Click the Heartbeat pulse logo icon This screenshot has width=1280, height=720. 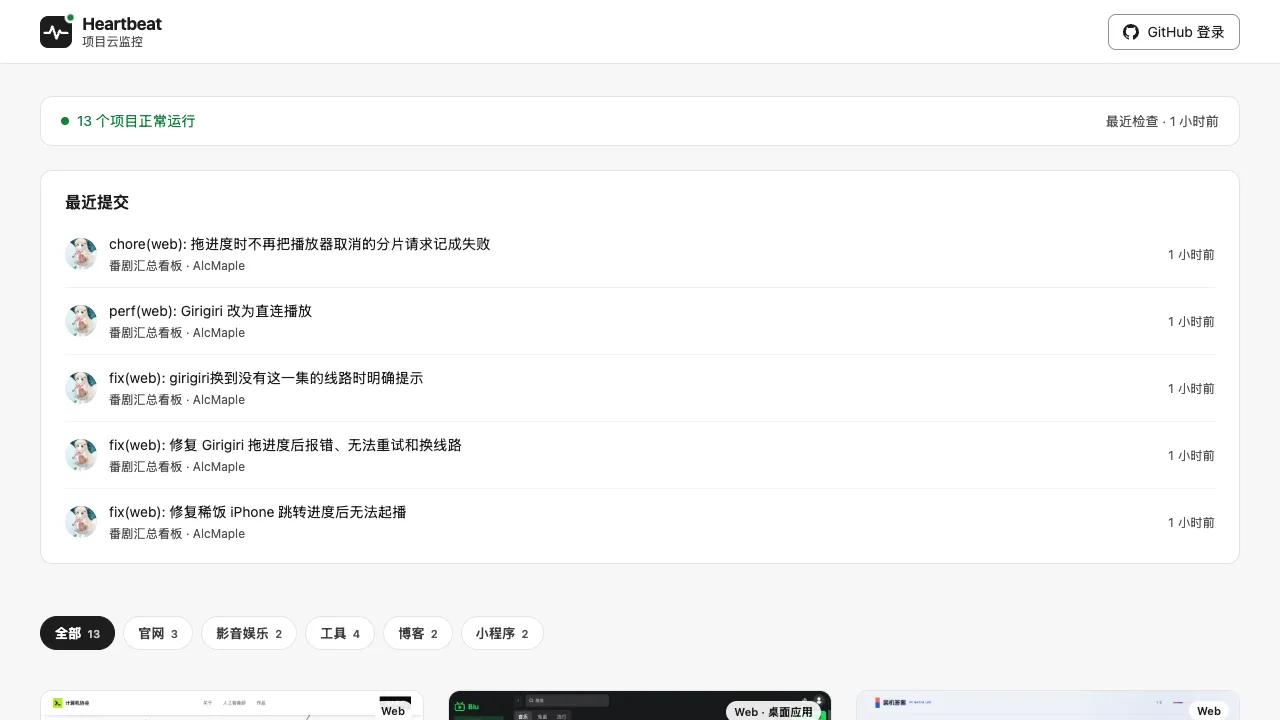point(56,32)
